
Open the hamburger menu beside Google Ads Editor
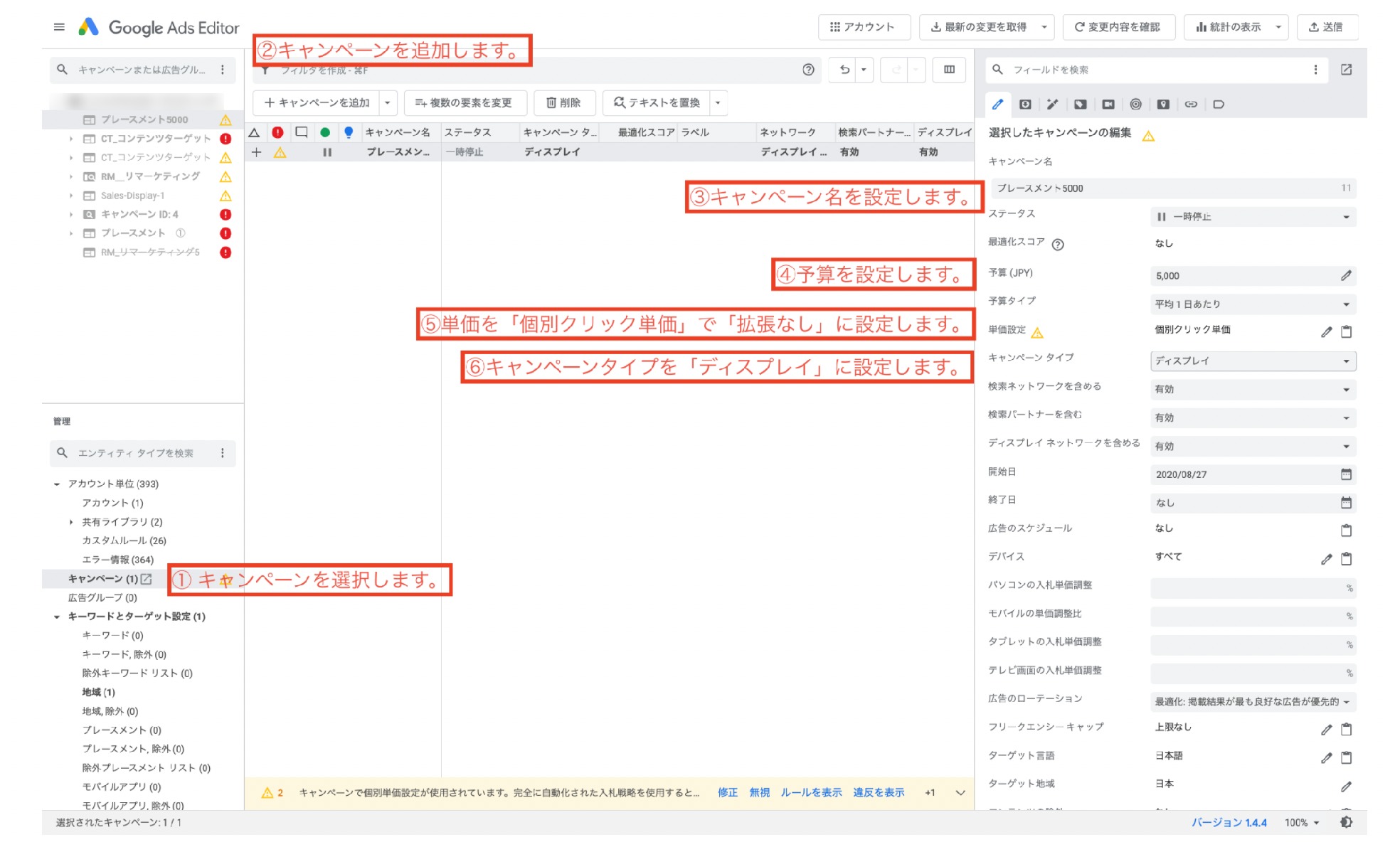(60, 27)
